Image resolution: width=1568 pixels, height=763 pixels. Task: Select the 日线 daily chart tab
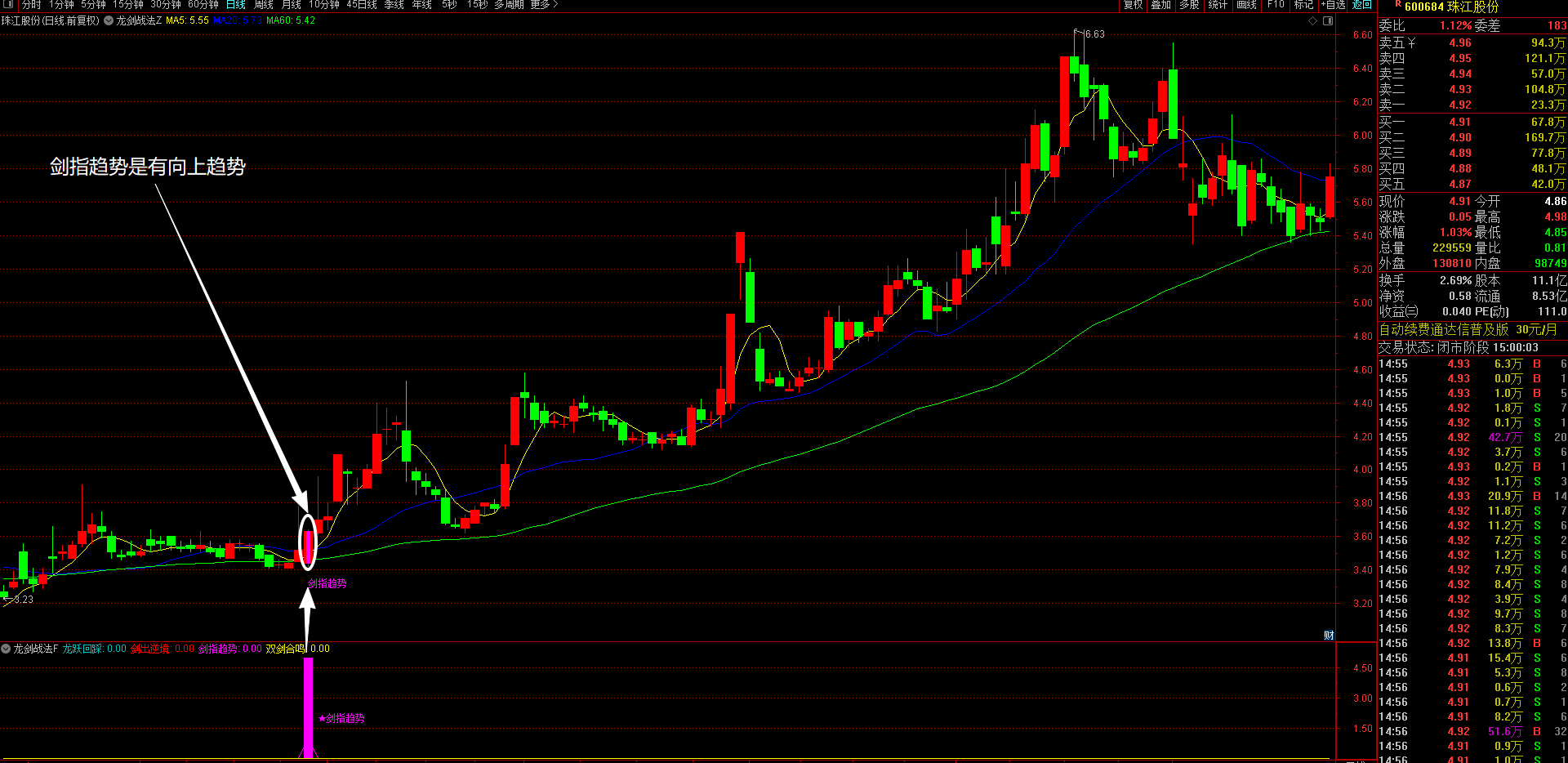point(236,5)
